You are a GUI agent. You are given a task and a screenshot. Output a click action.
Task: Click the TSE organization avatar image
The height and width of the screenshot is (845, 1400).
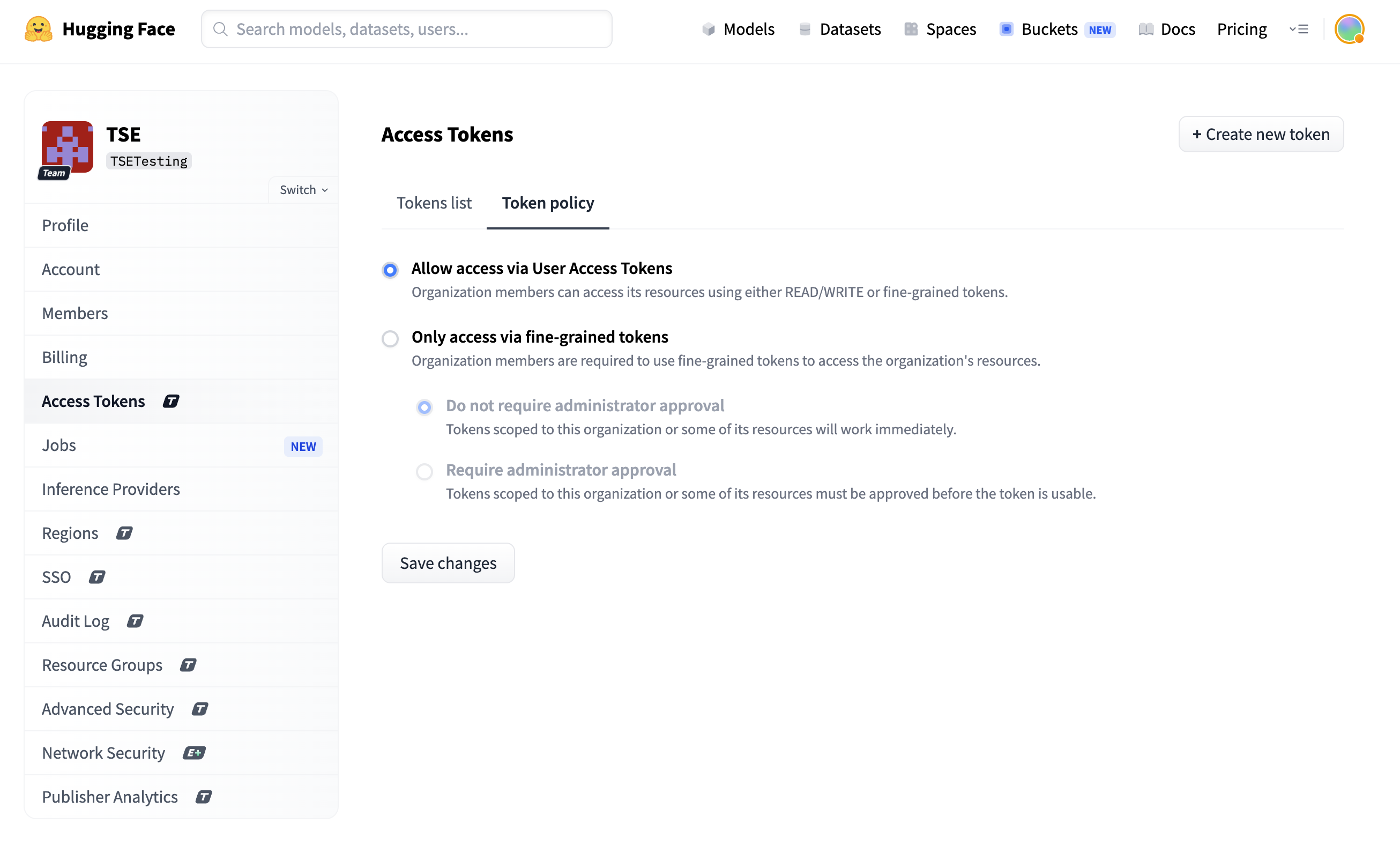tap(67, 146)
